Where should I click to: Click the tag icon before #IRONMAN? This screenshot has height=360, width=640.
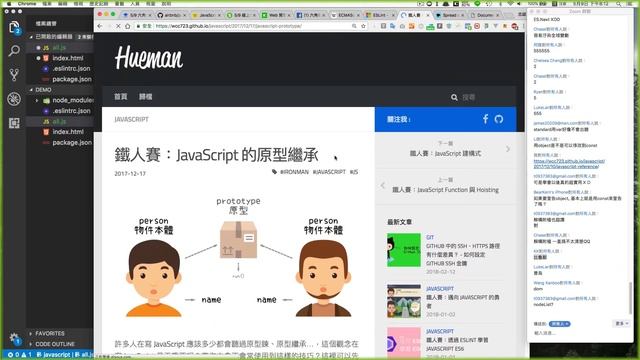click(x=274, y=172)
